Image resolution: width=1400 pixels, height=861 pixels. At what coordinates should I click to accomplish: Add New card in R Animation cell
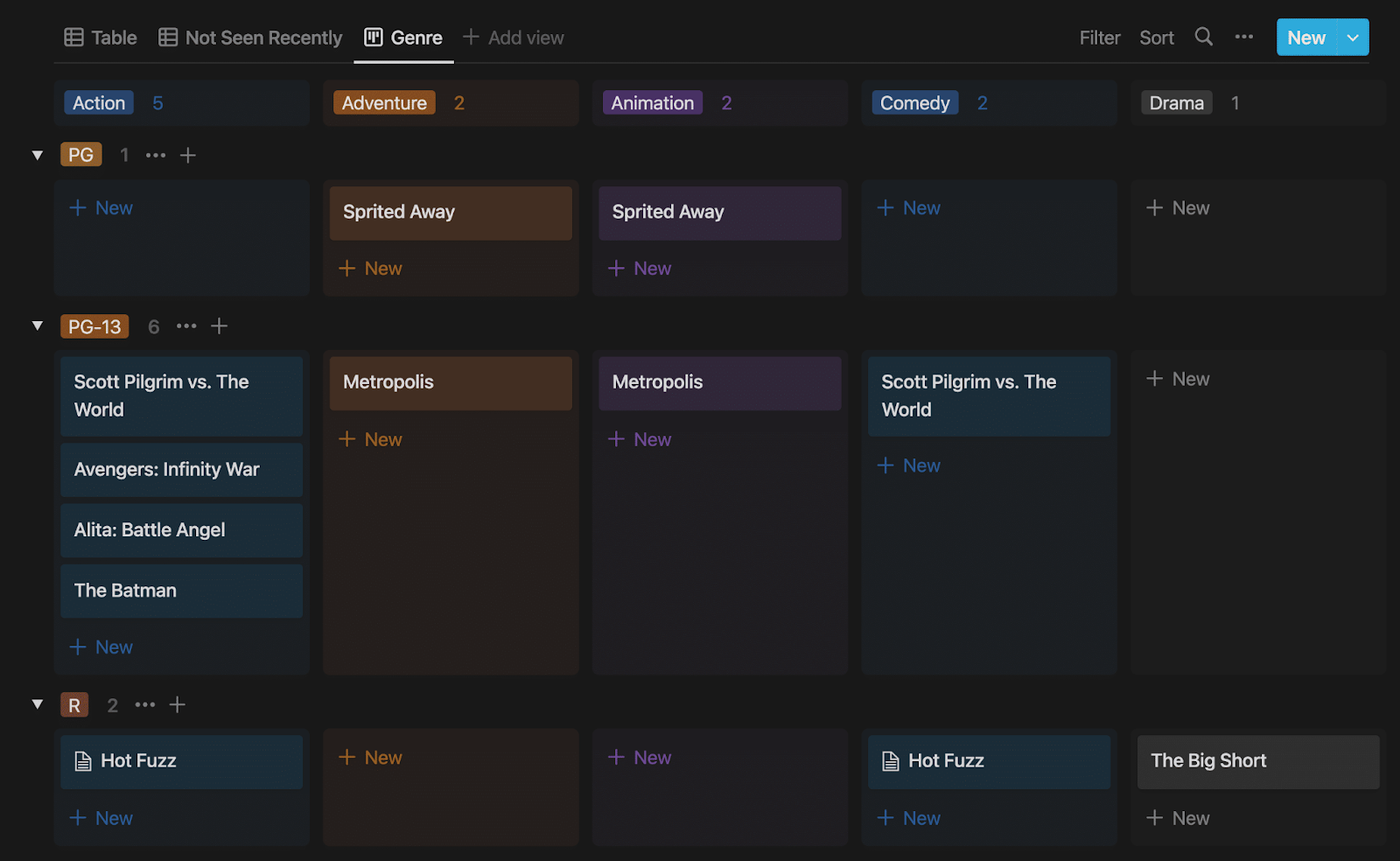point(640,758)
